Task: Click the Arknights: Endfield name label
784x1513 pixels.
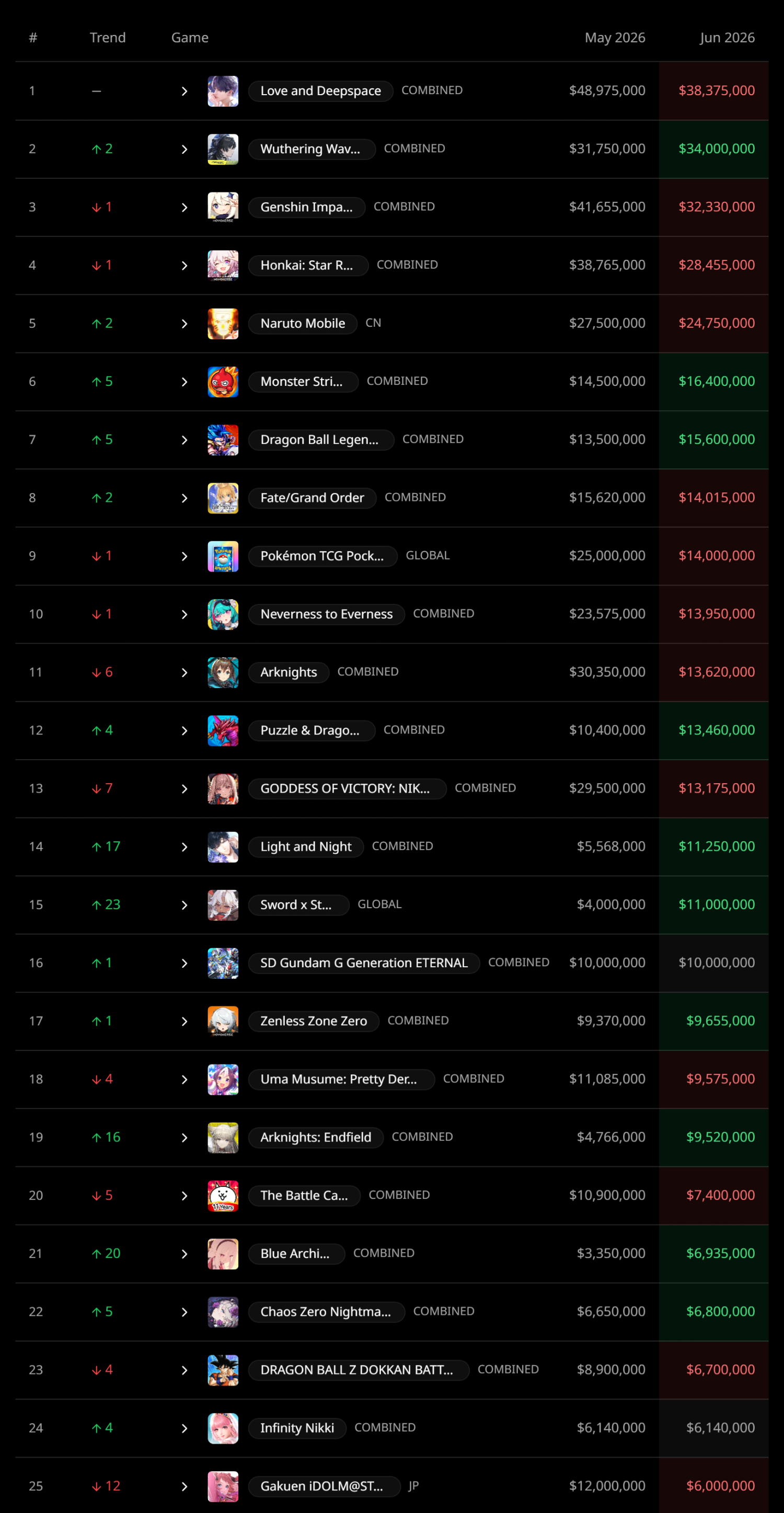Action: tap(316, 1138)
